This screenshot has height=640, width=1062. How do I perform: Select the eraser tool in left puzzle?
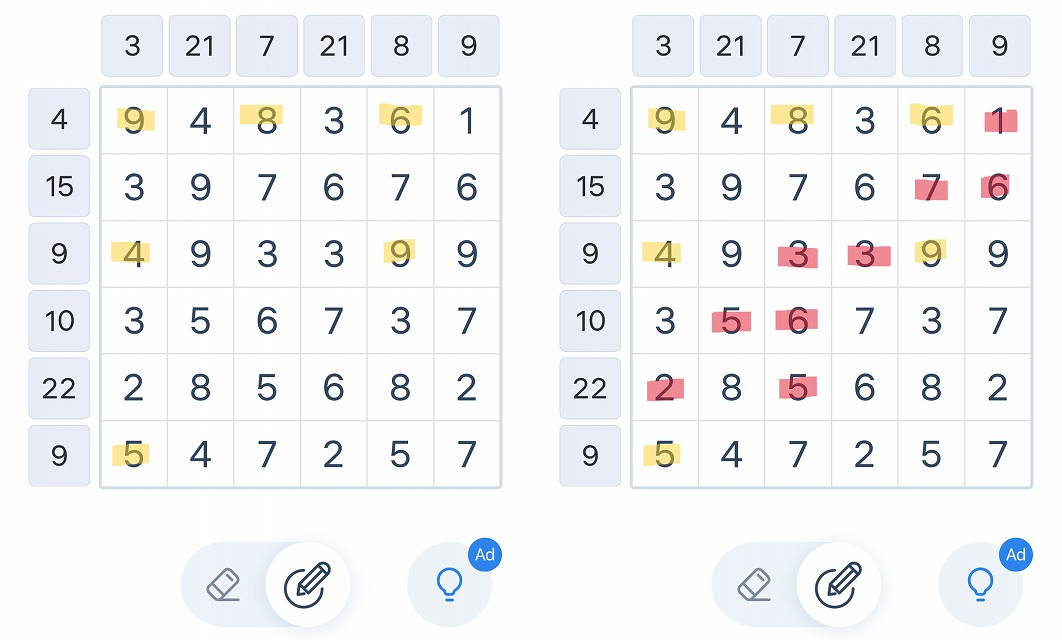pos(224,584)
